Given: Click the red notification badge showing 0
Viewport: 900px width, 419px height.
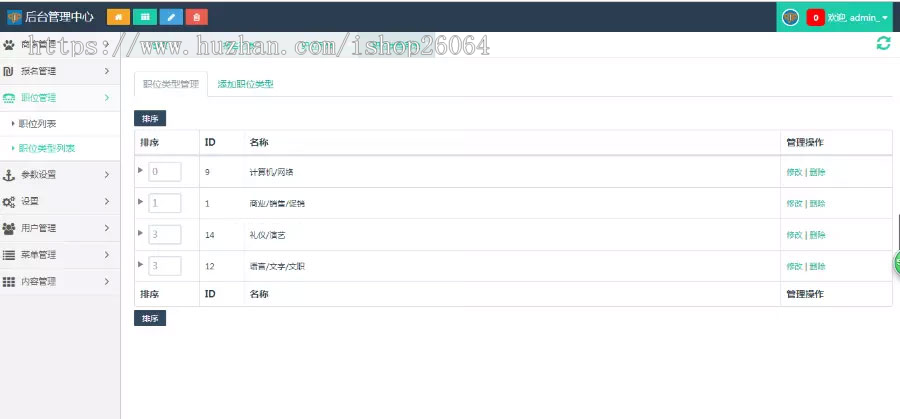Looking at the screenshot, I should tap(815, 18).
